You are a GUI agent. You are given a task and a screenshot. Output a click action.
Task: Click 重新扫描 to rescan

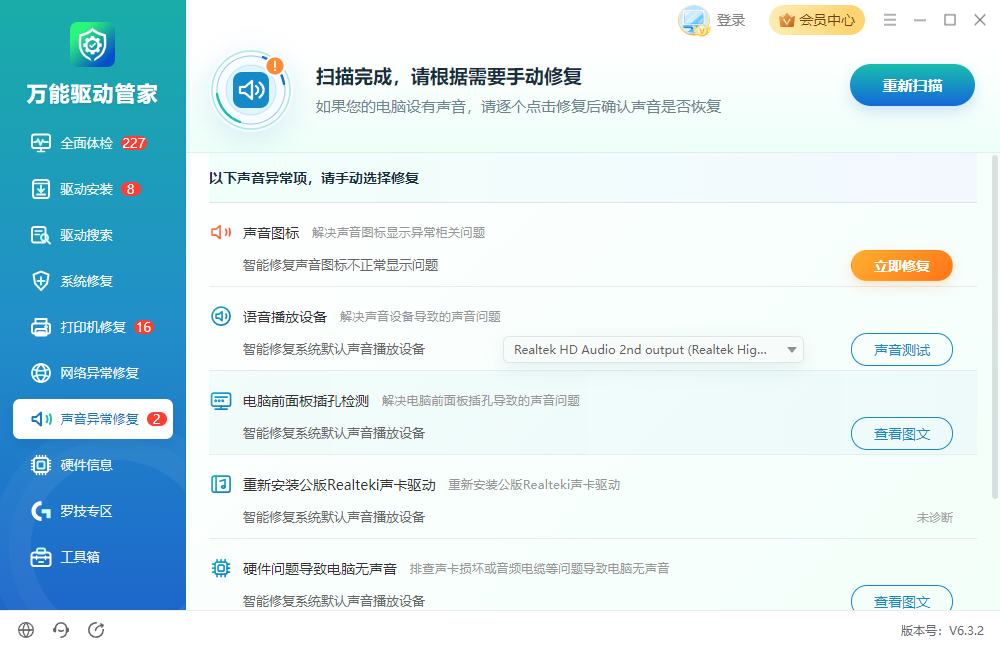912,85
